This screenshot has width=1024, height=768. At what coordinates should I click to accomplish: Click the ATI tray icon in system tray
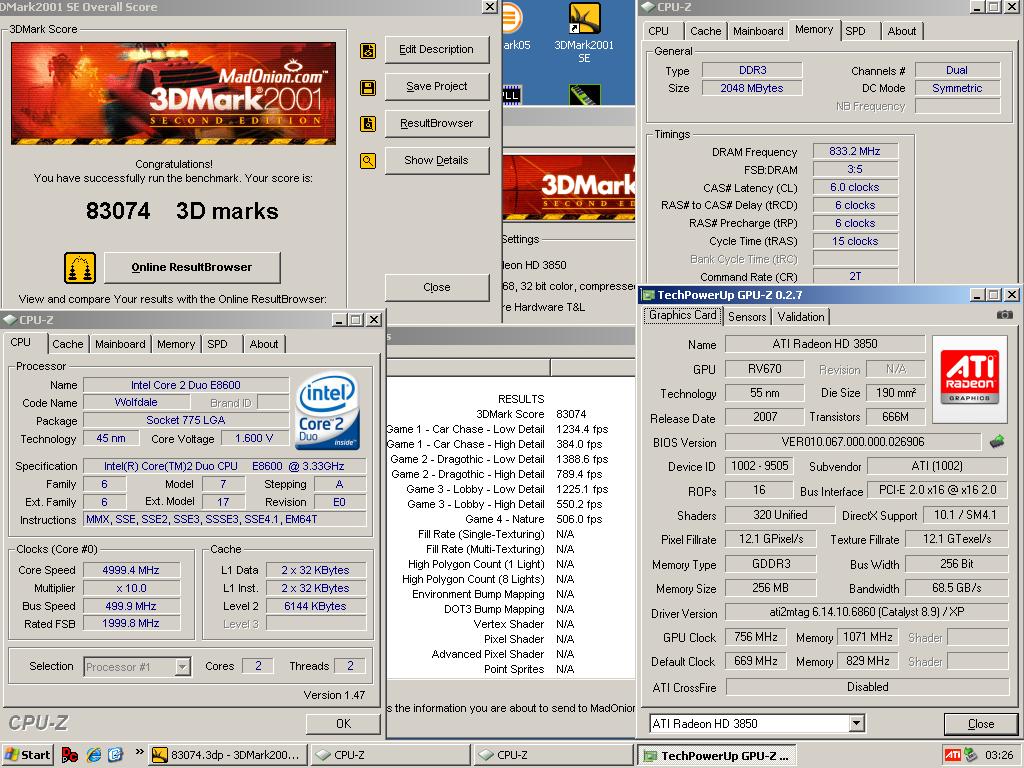953,755
